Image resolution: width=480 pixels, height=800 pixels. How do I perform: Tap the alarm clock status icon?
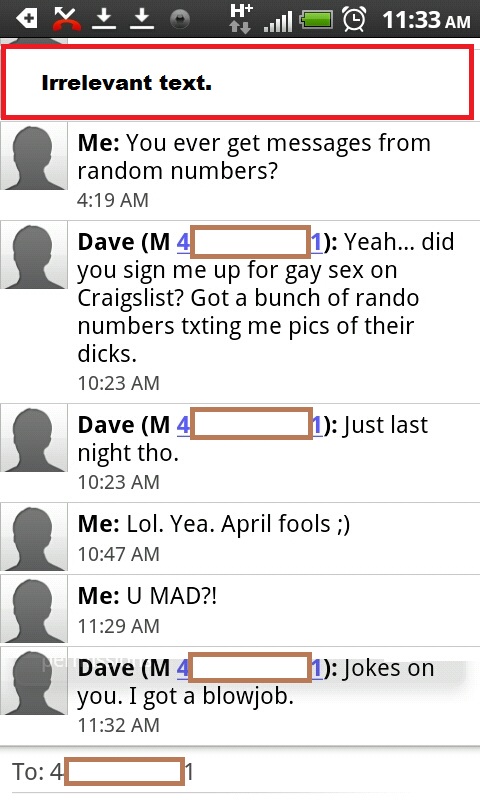click(x=353, y=19)
